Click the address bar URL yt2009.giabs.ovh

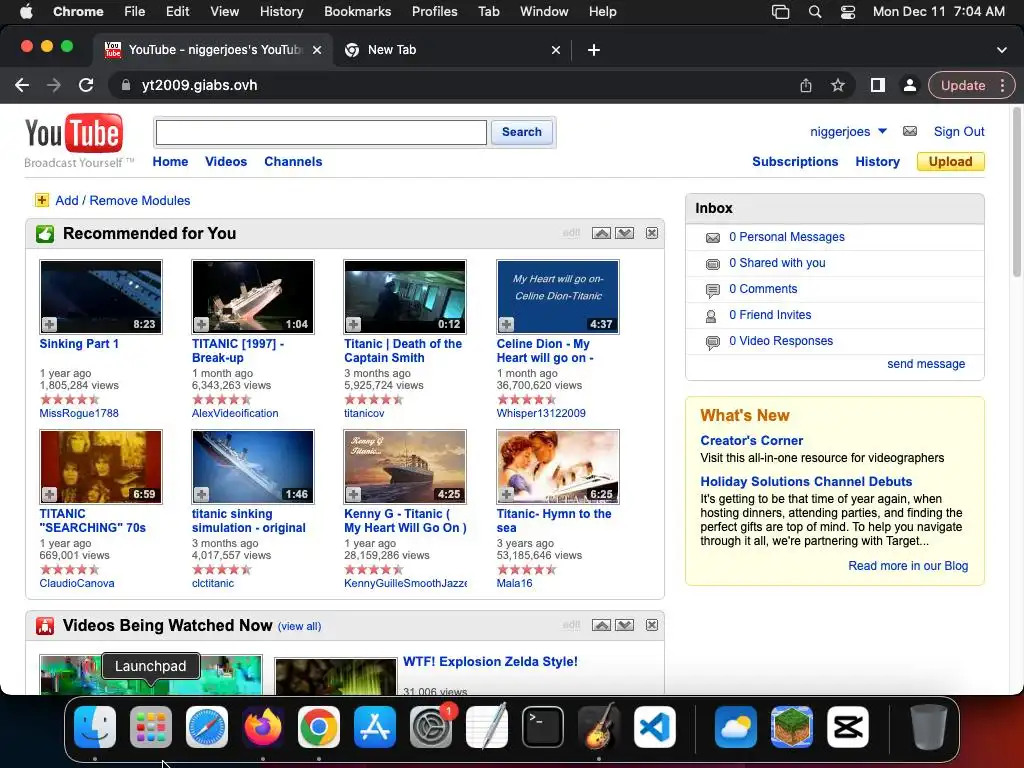(199, 85)
